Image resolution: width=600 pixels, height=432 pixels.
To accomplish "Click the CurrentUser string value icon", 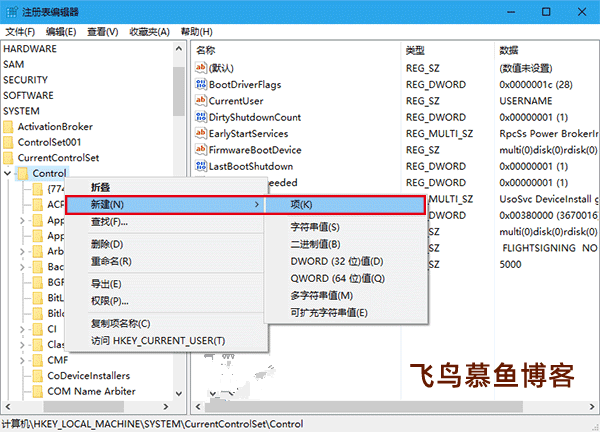I will click(x=201, y=101).
